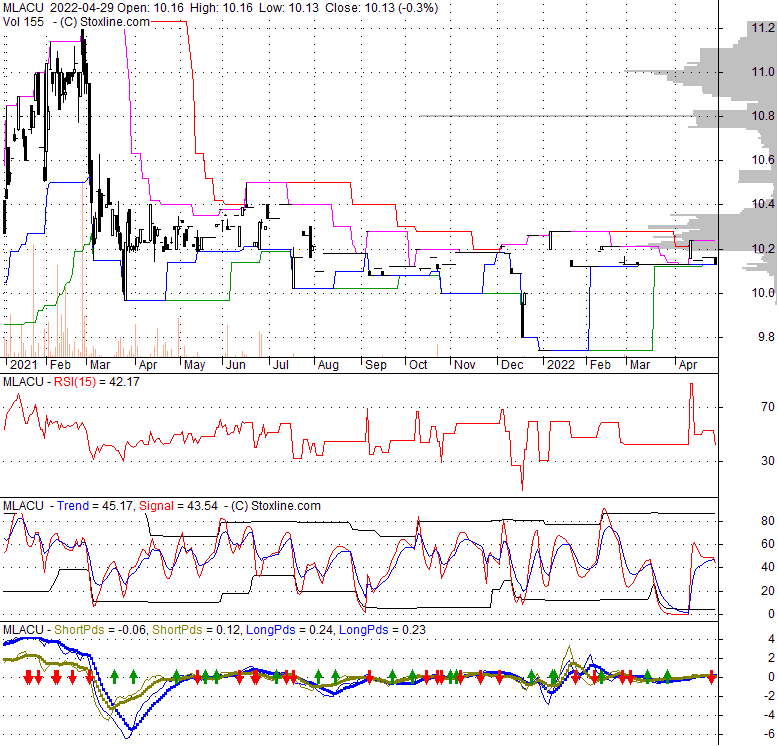Click the Jun month label on time axis
Viewport: 778px width, 746px height.
coord(236,365)
